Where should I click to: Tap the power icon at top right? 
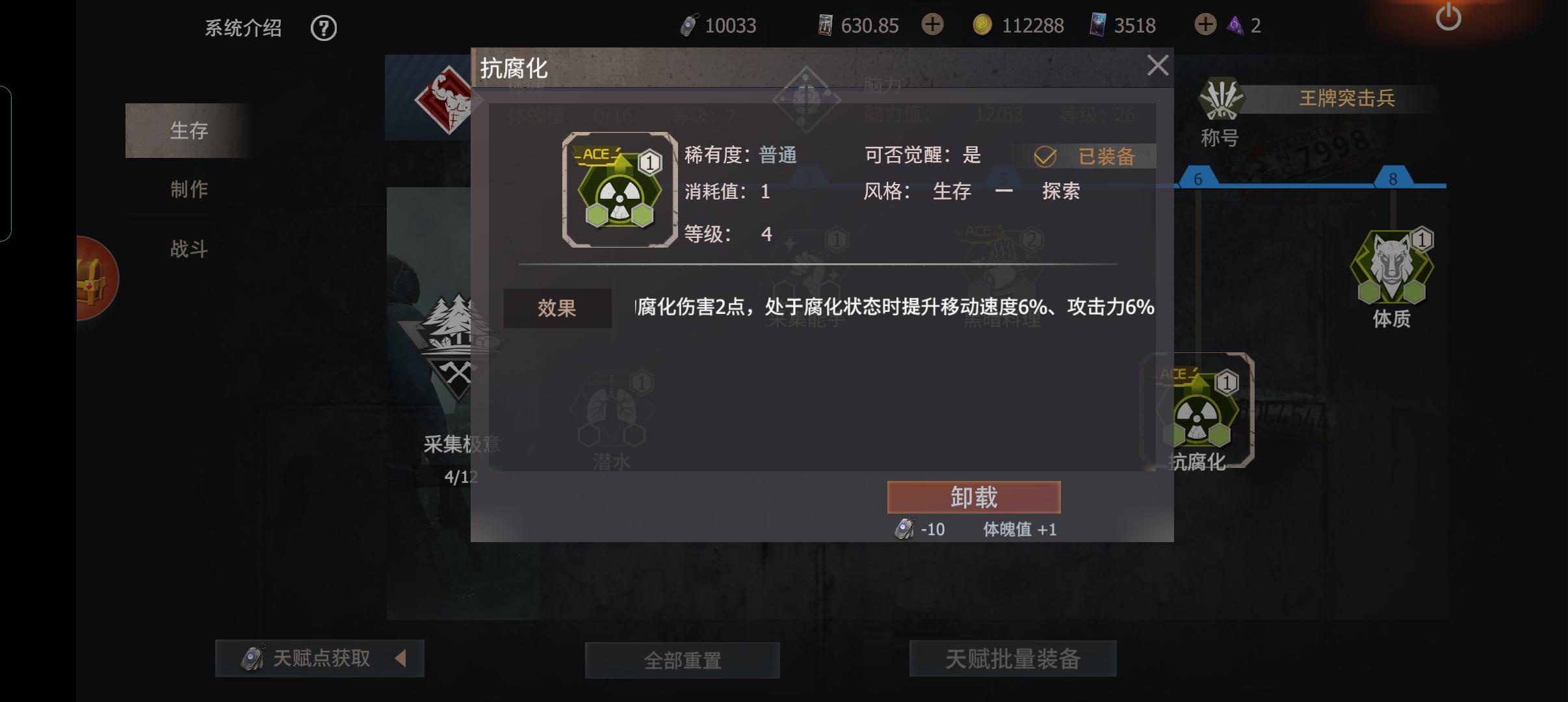[1448, 16]
